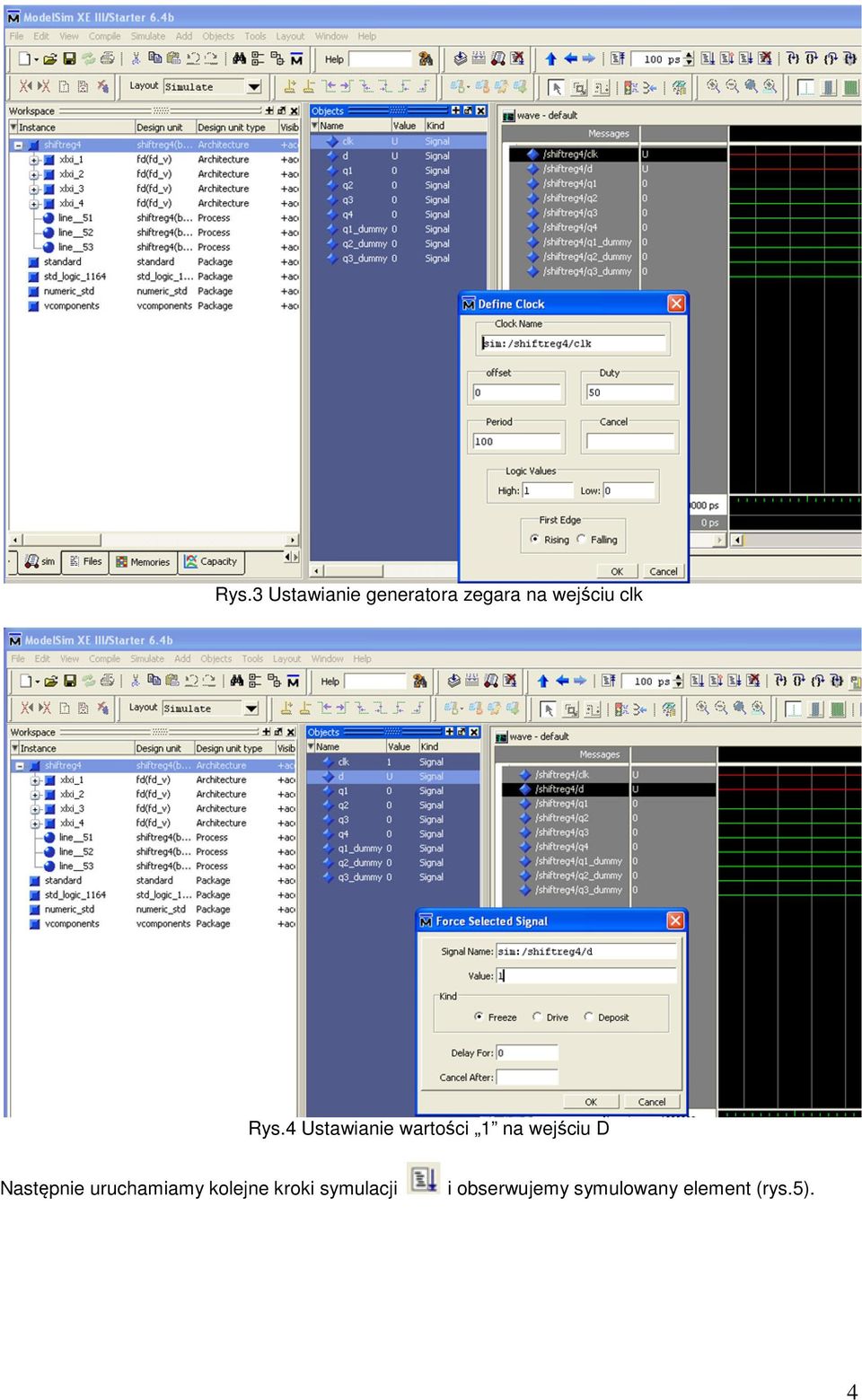Screen dimensions: 862x1400
Task: Click the Find binoculars icon in upper ModelSim window
Action: pyautogui.click(x=239, y=59)
